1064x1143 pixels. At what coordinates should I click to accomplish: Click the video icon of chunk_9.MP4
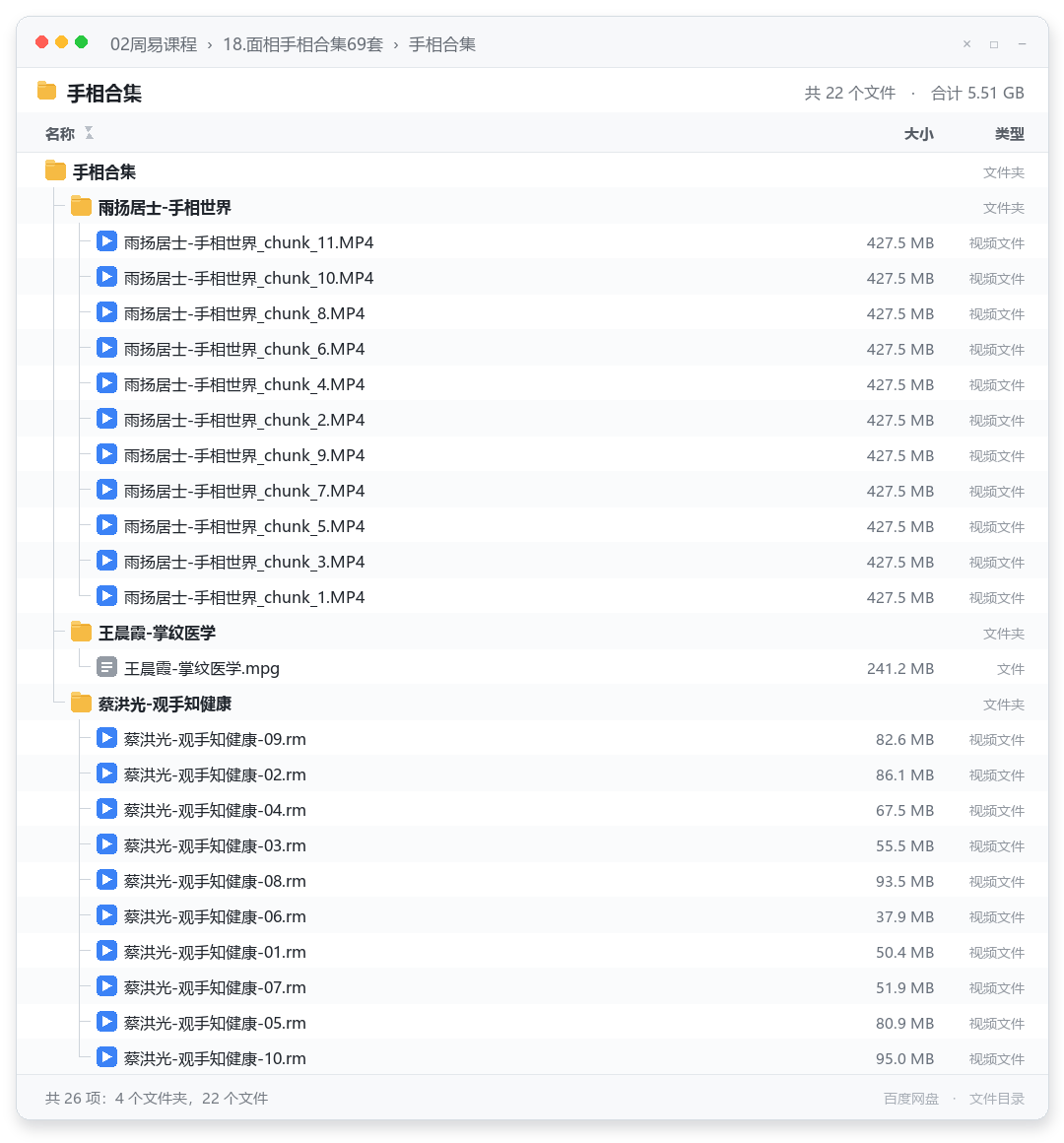(106, 454)
